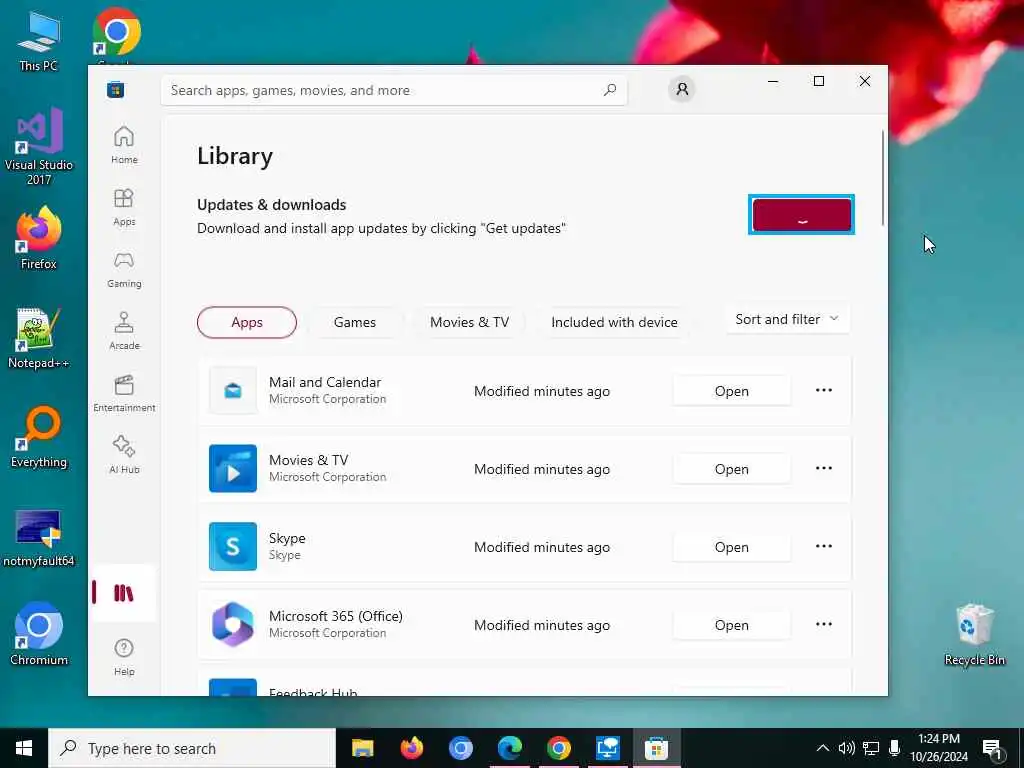Click the Microsoft Store taskbar icon
The image size is (1024, 768).
click(656, 748)
